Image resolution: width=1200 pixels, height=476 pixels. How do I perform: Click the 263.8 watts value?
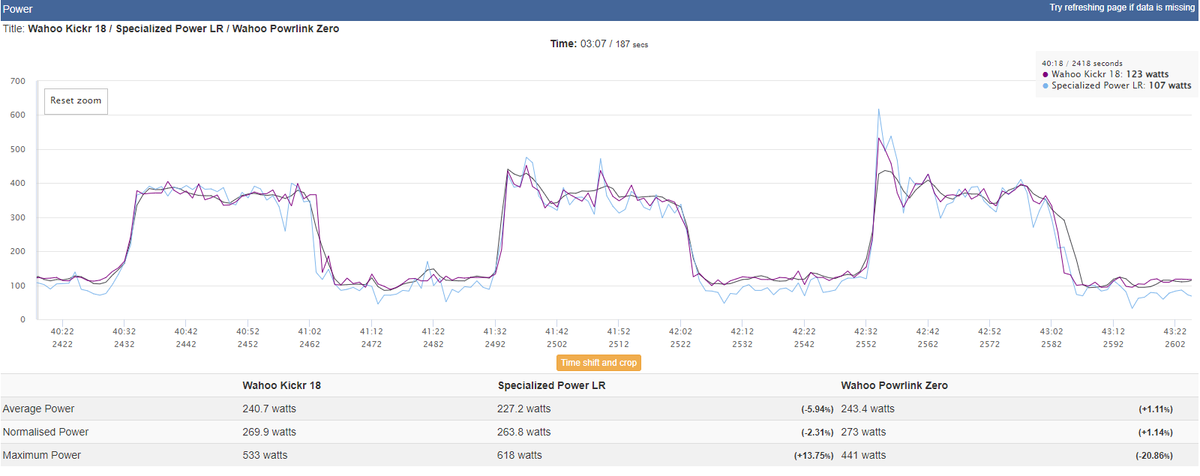point(524,432)
